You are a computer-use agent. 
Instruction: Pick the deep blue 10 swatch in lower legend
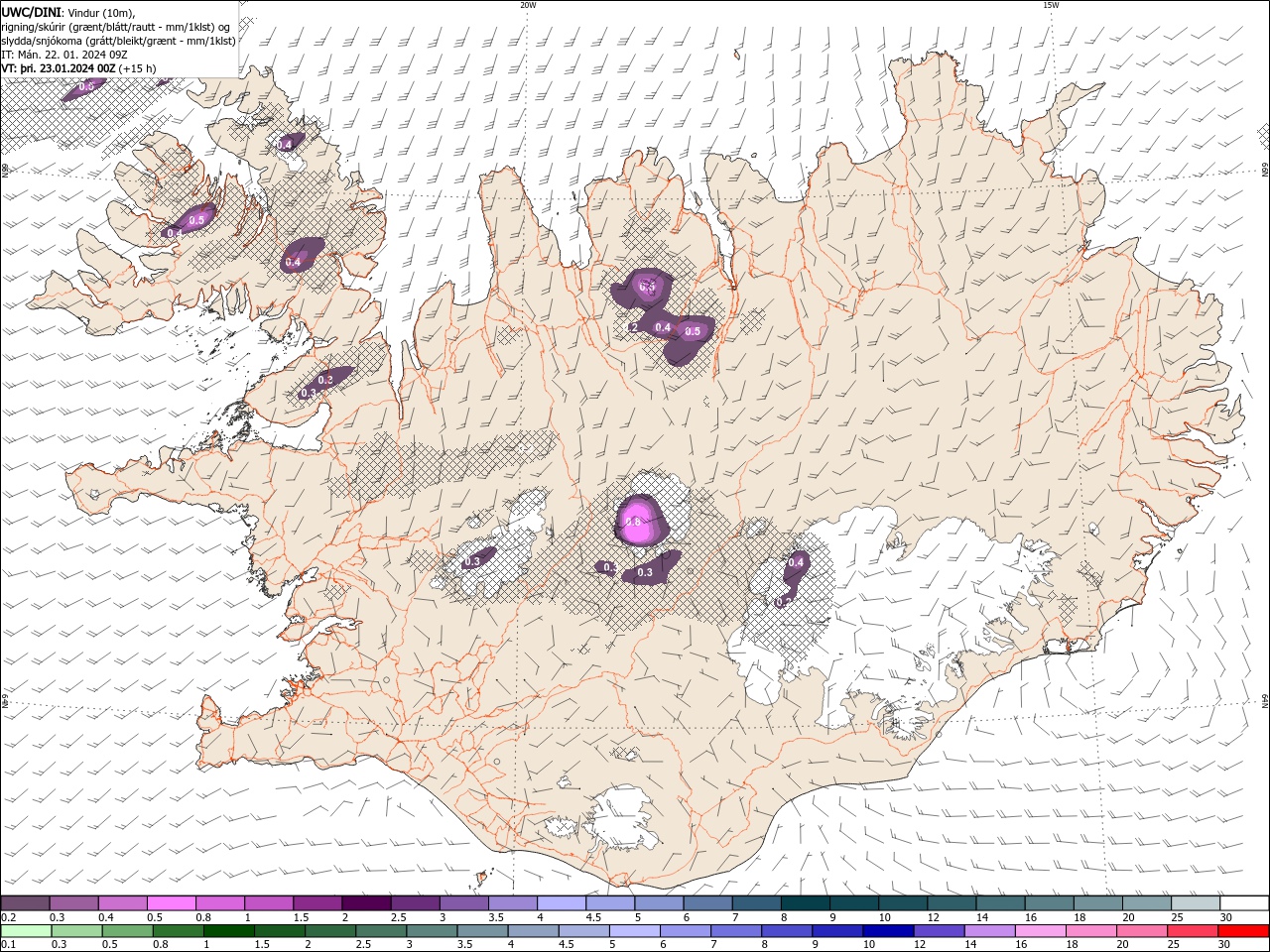pos(888,931)
